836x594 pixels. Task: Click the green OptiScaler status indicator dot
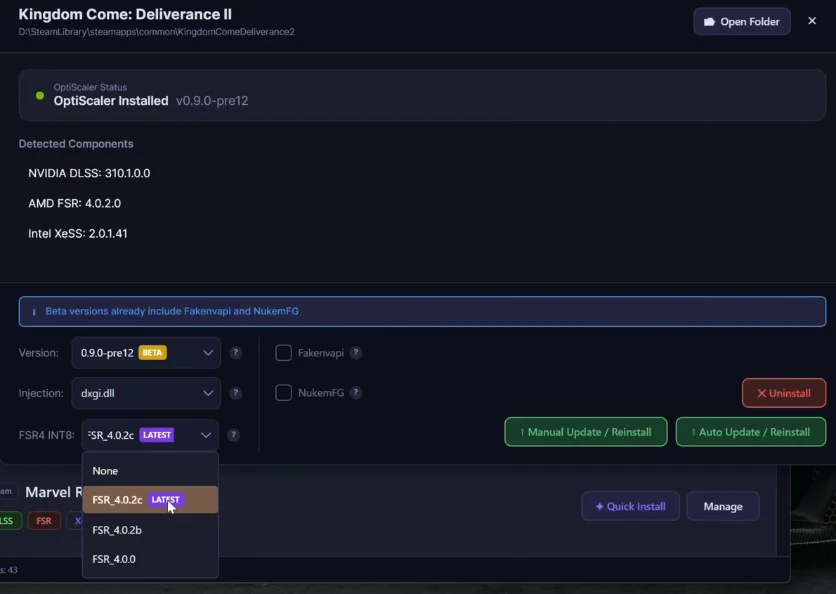click(x=40, y=96)
